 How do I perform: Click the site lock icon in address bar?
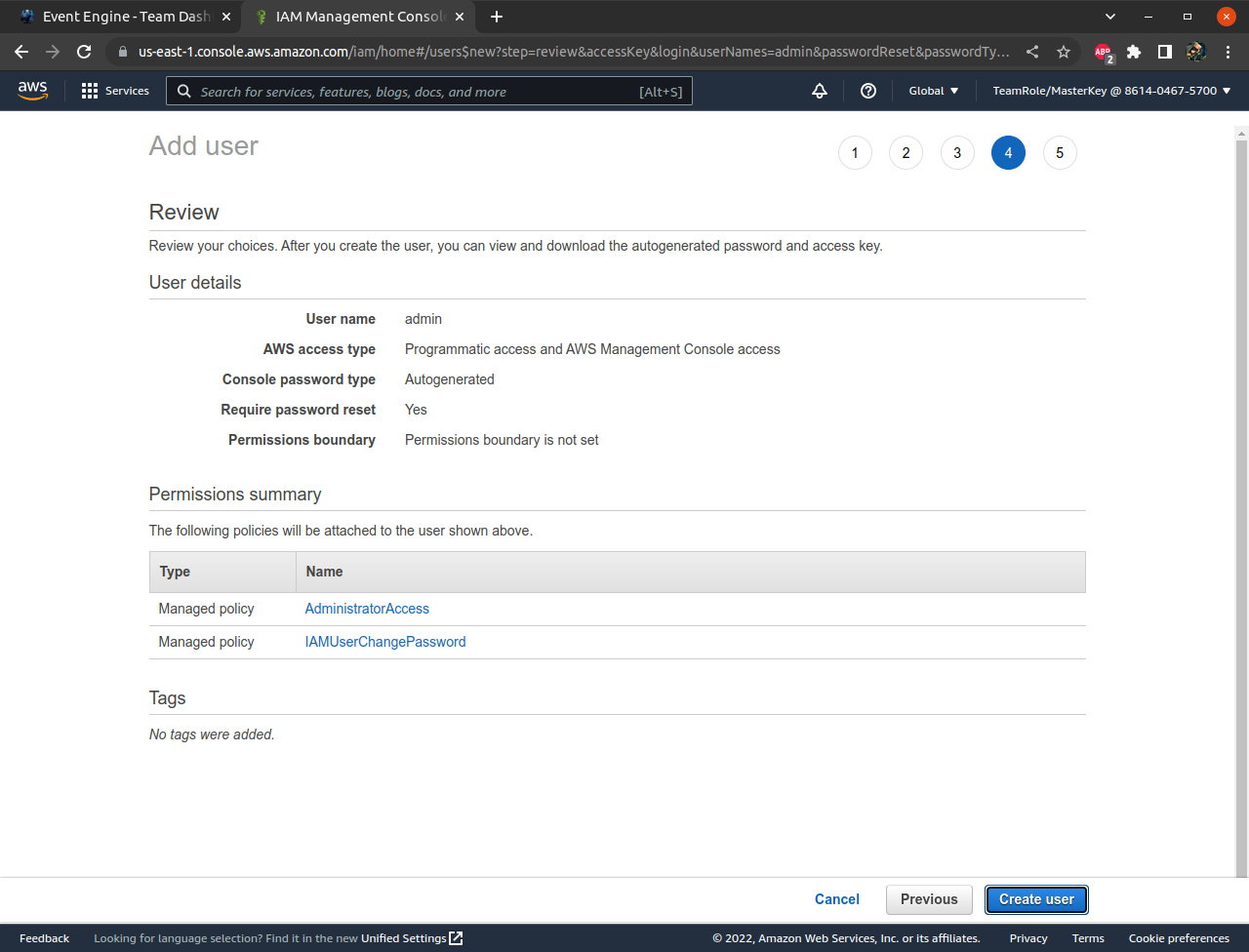[x=122, y=52]
